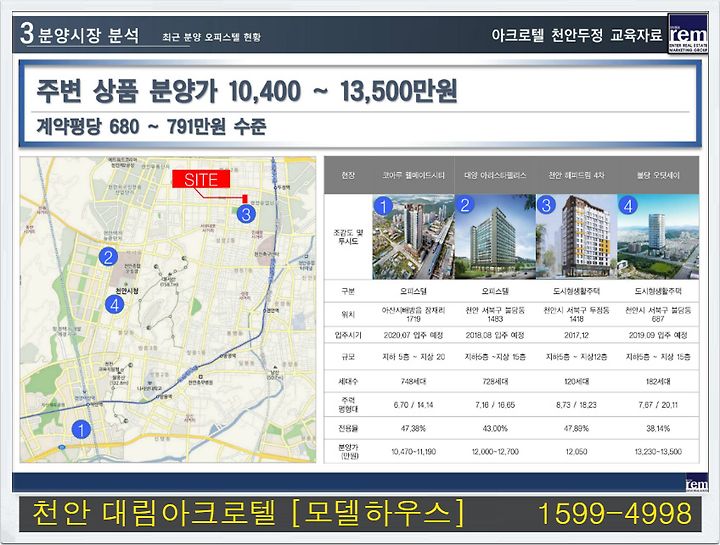Click cell '47.38%'
Screen dimensions: 720x545
click(x=413, y=428)
